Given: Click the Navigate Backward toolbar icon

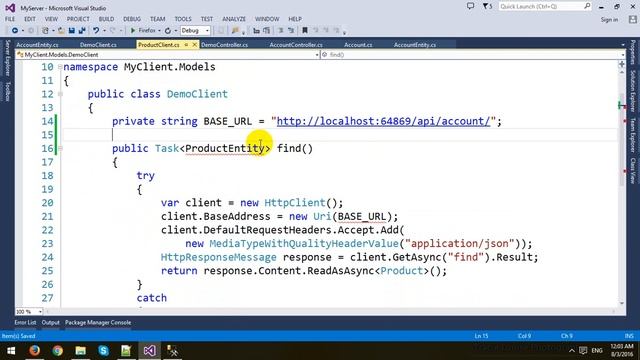Looking at the screenshot, I should coord(15,31).
